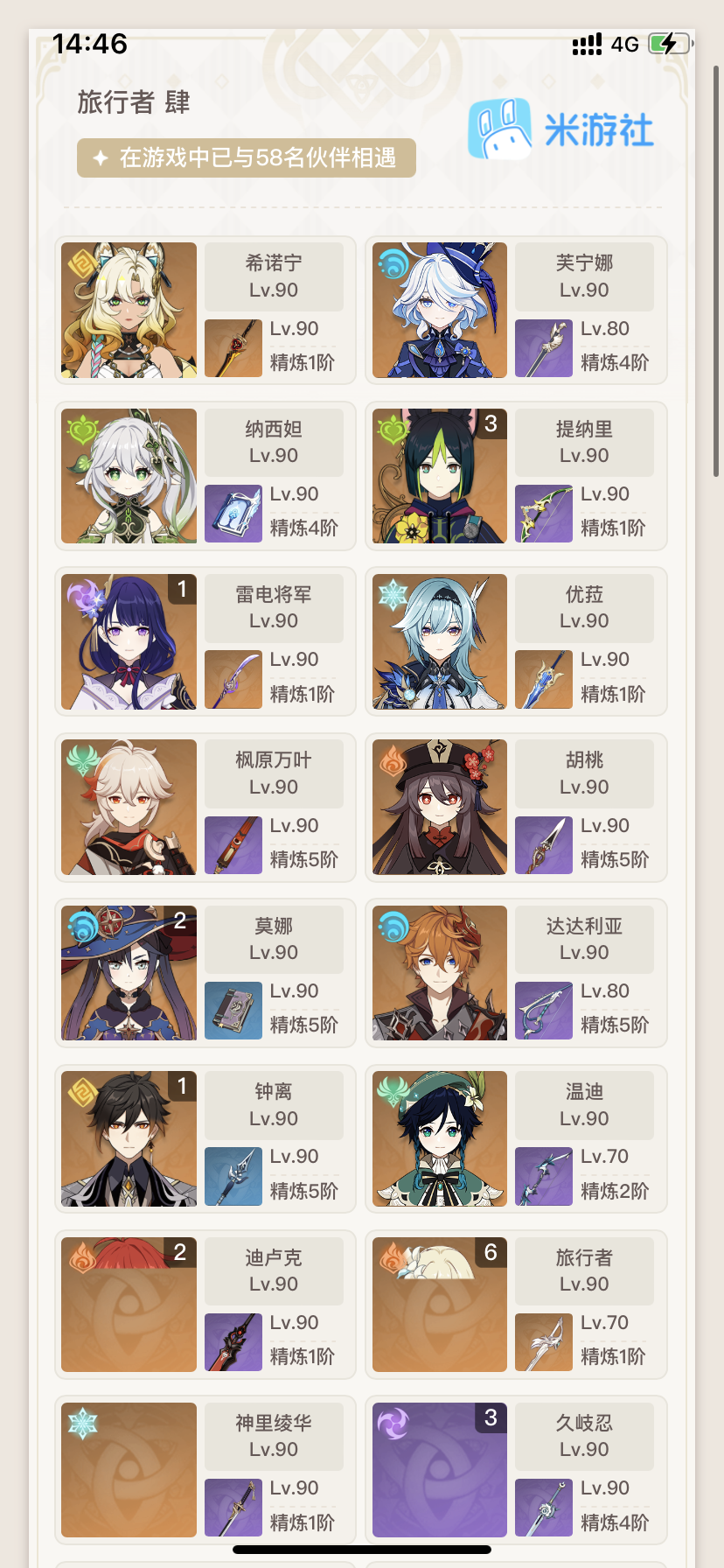Tap the 58 companions met banner
This screenshot has width=724, height=1568.
pyautogui.click(x=247, y=157)
